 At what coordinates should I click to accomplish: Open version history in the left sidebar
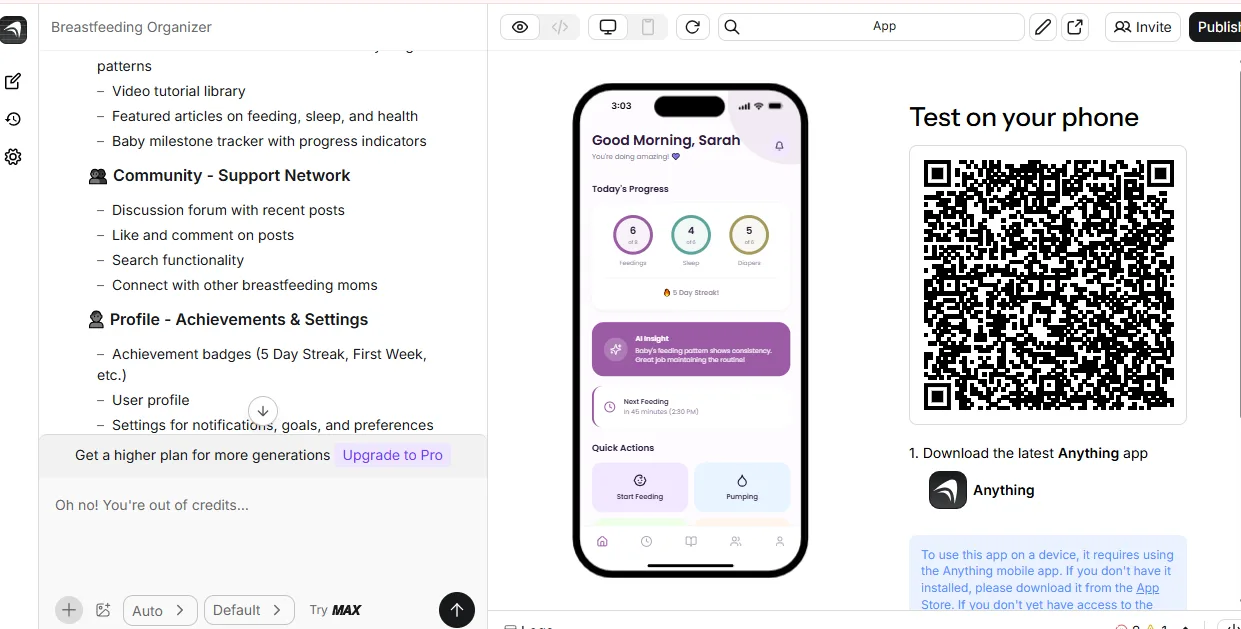click(13, 119)
